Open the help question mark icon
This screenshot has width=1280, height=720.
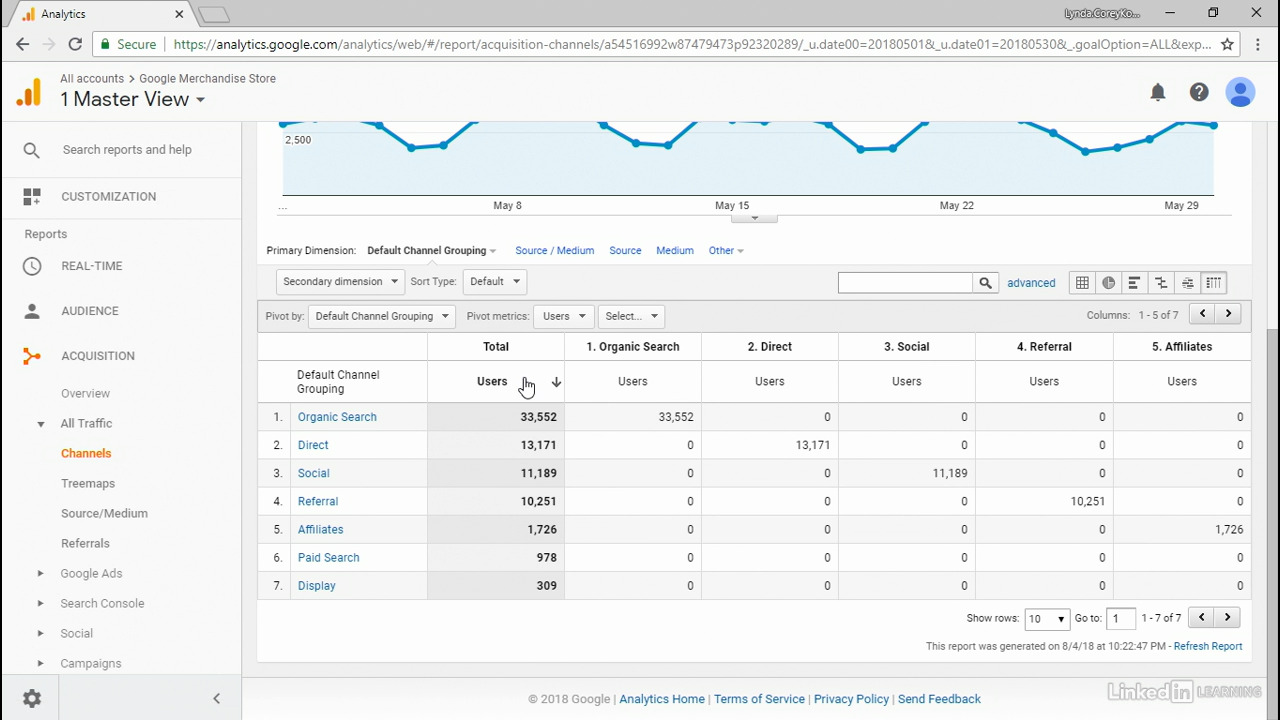1199,92
